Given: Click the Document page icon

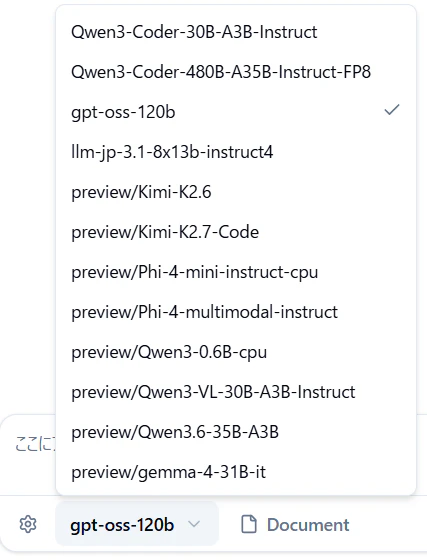Looking at the screenshot, I should [x=249, y=524].
